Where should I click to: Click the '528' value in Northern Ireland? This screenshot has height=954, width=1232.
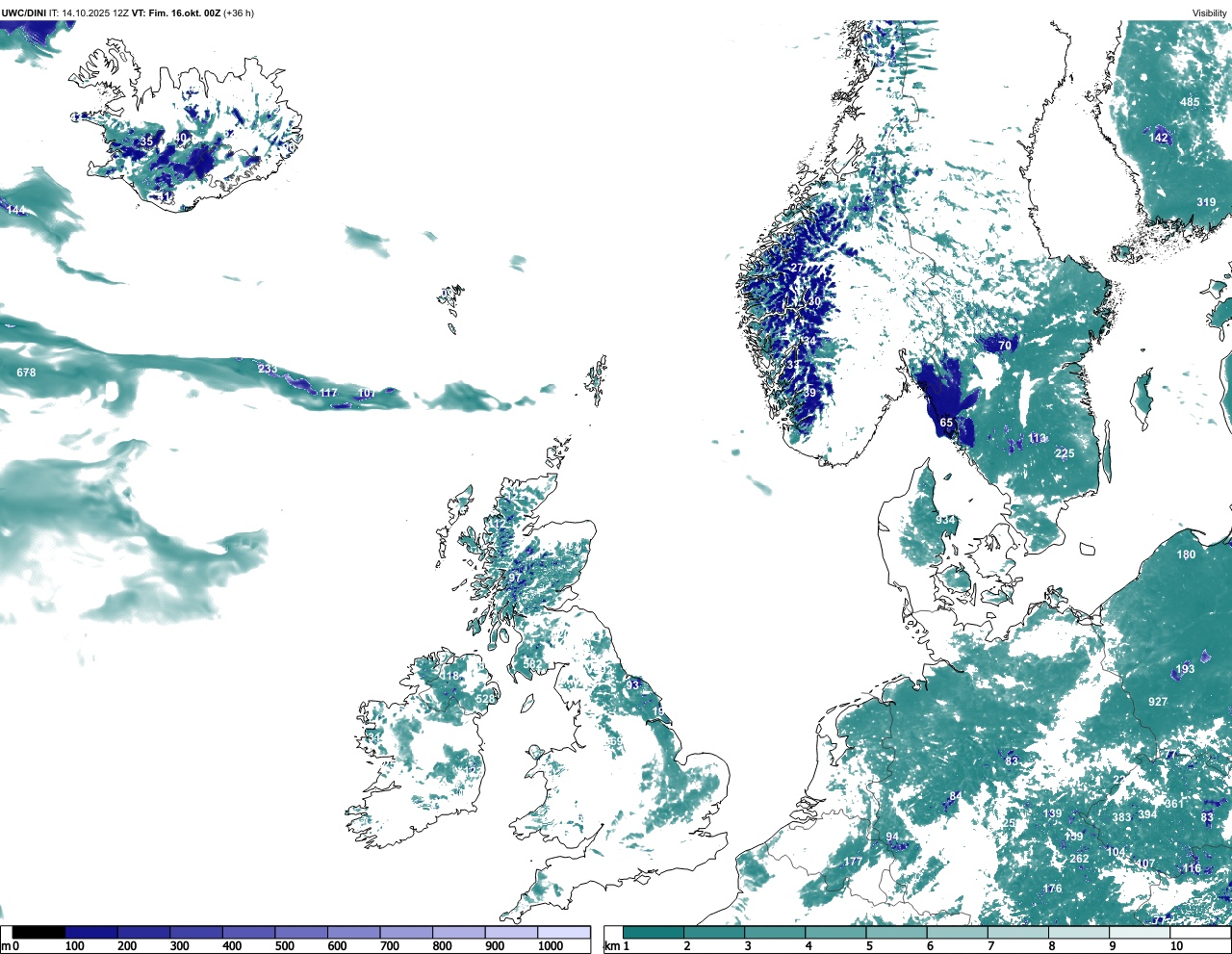(485, 699)
